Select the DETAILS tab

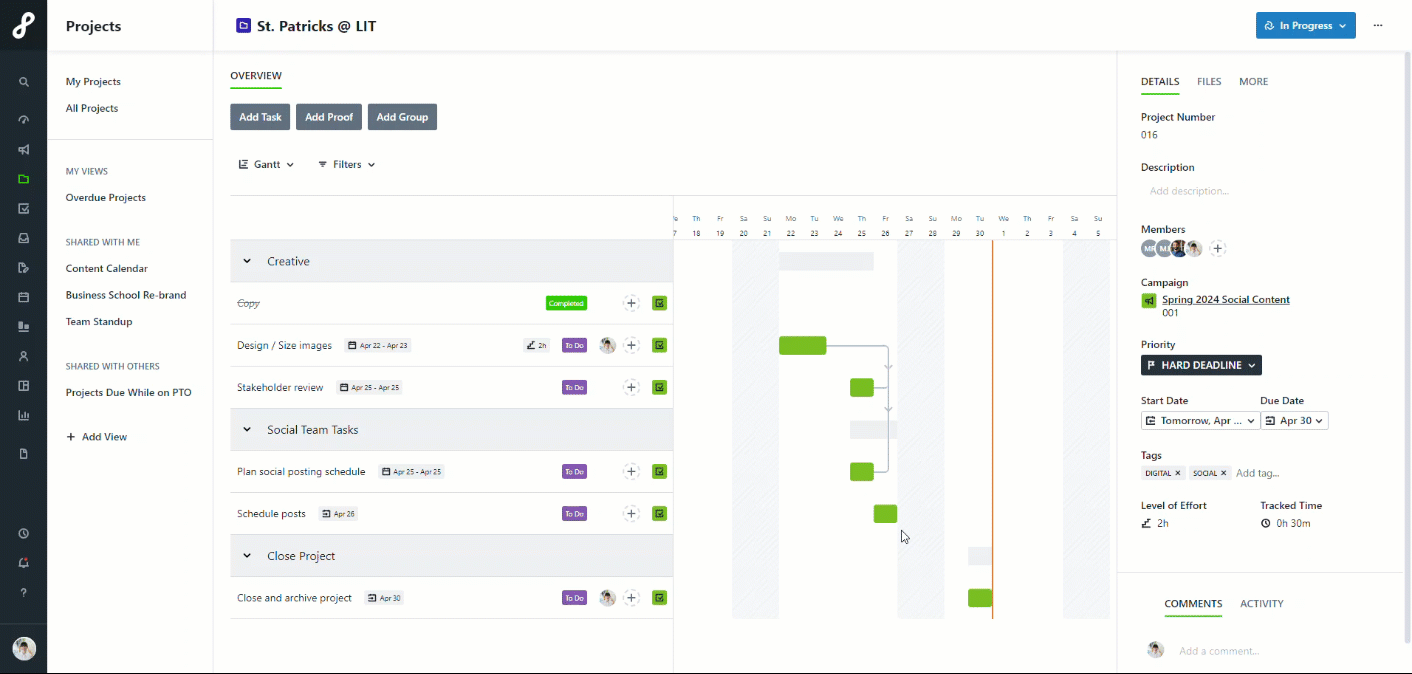pos(1160,82)
